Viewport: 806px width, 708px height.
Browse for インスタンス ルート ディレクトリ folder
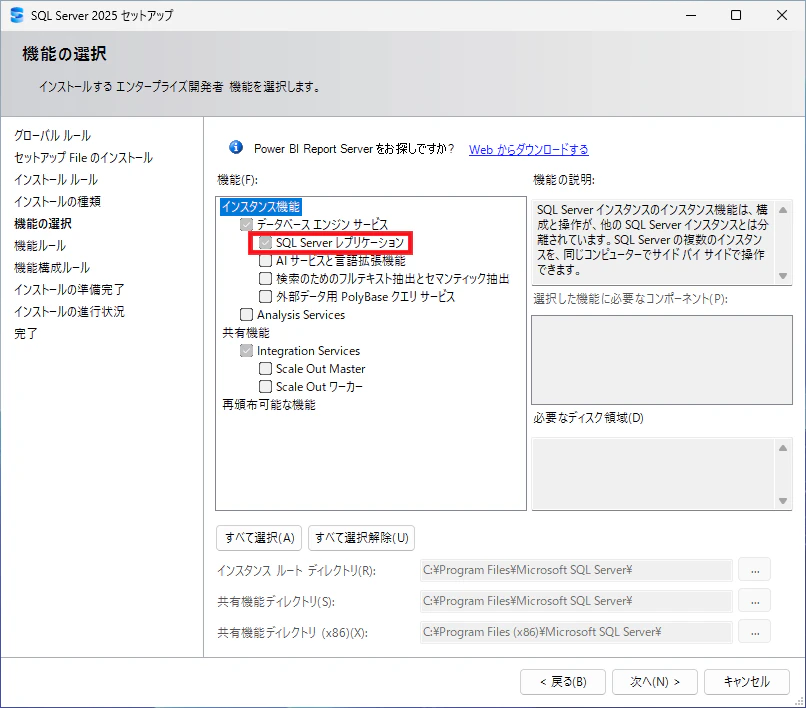click(x=755, y=570)
